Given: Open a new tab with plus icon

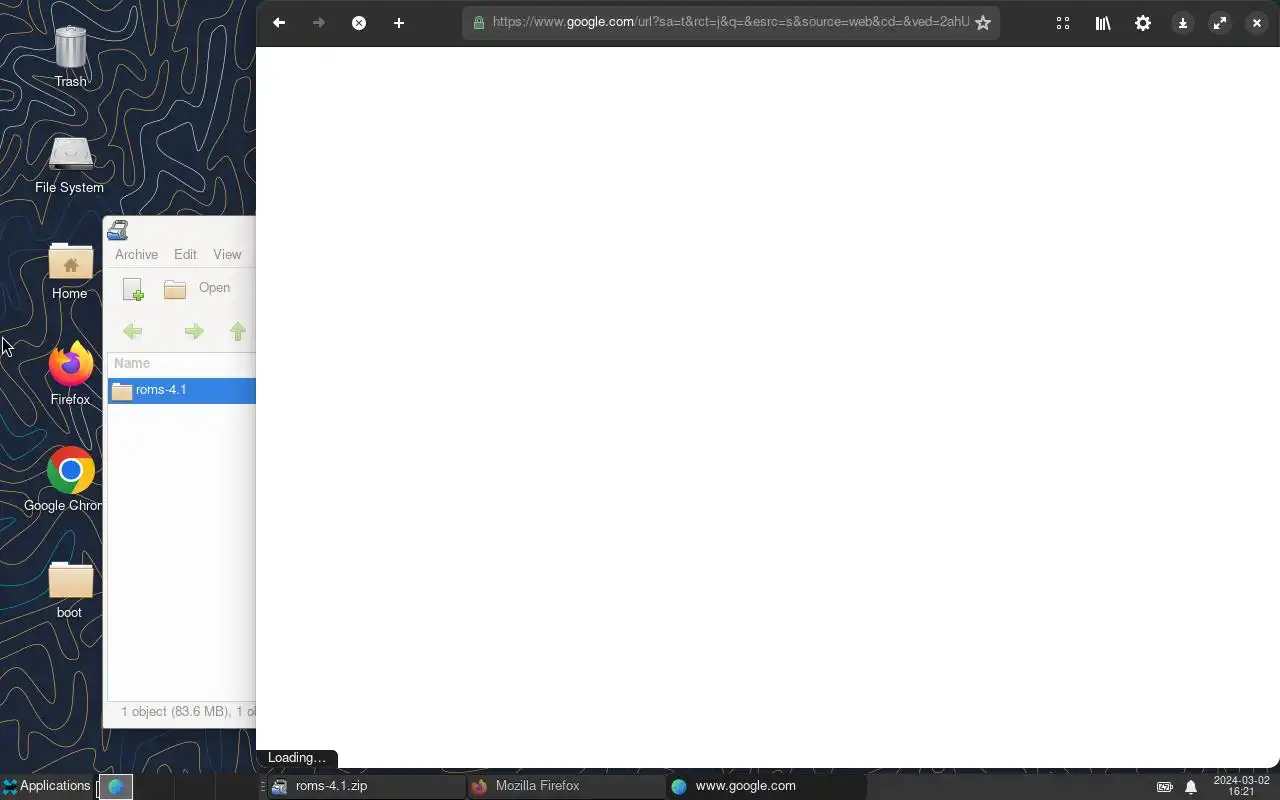Looking at the screenshot, I should point(399,23).
